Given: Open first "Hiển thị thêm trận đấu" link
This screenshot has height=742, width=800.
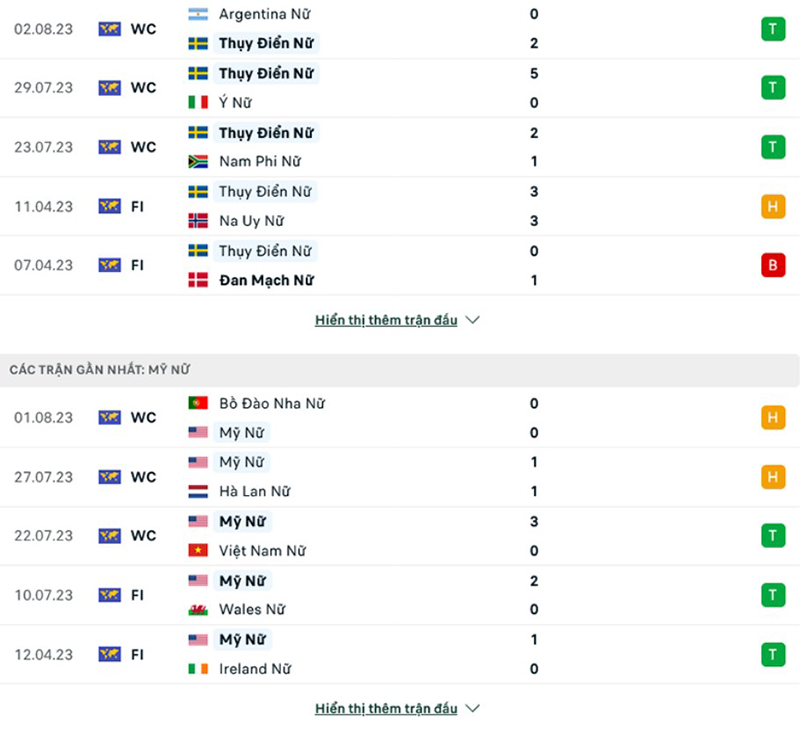Looking at the screenshot, I should (386, 321).
